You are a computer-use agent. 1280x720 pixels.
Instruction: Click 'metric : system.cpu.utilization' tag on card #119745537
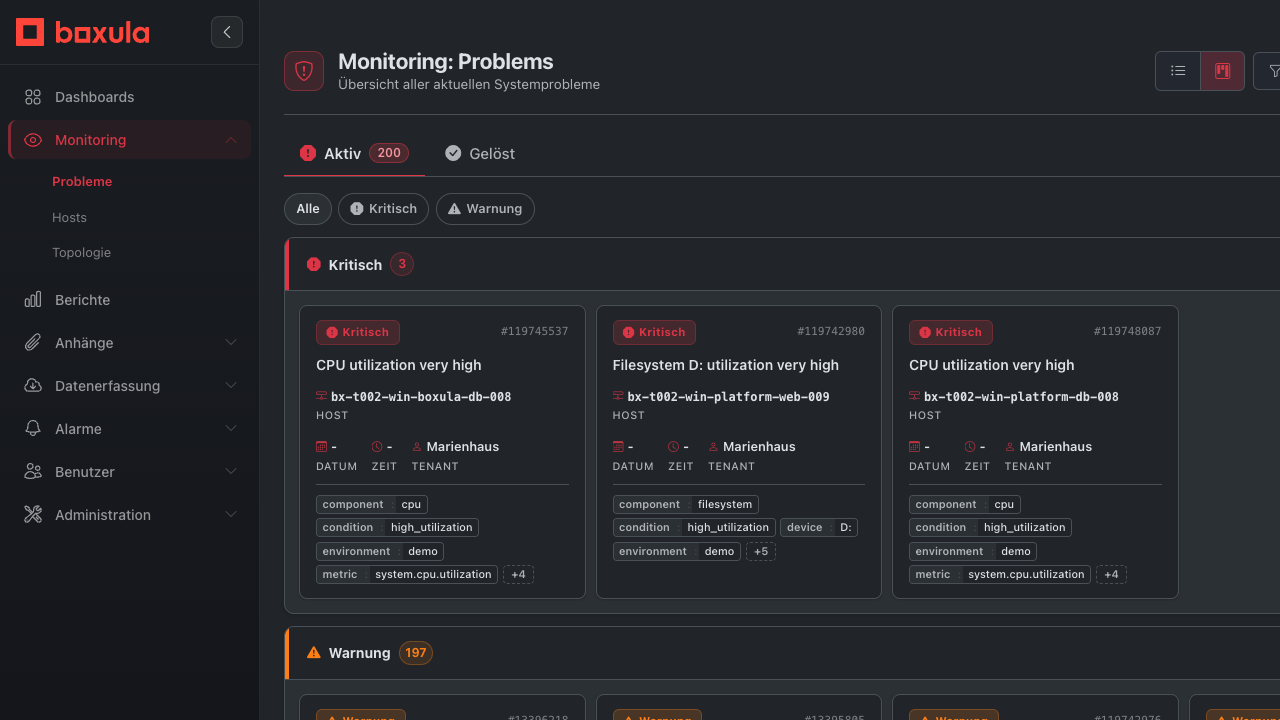(x=407, y=575)
